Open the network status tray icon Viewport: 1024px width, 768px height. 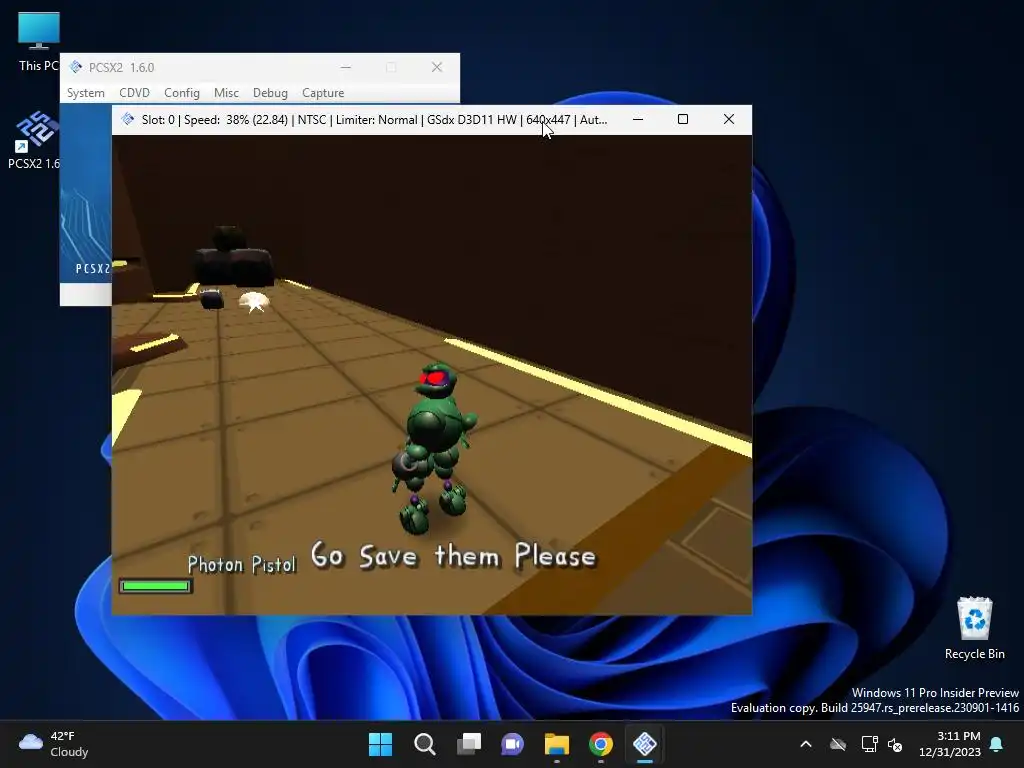click(869, 744)
